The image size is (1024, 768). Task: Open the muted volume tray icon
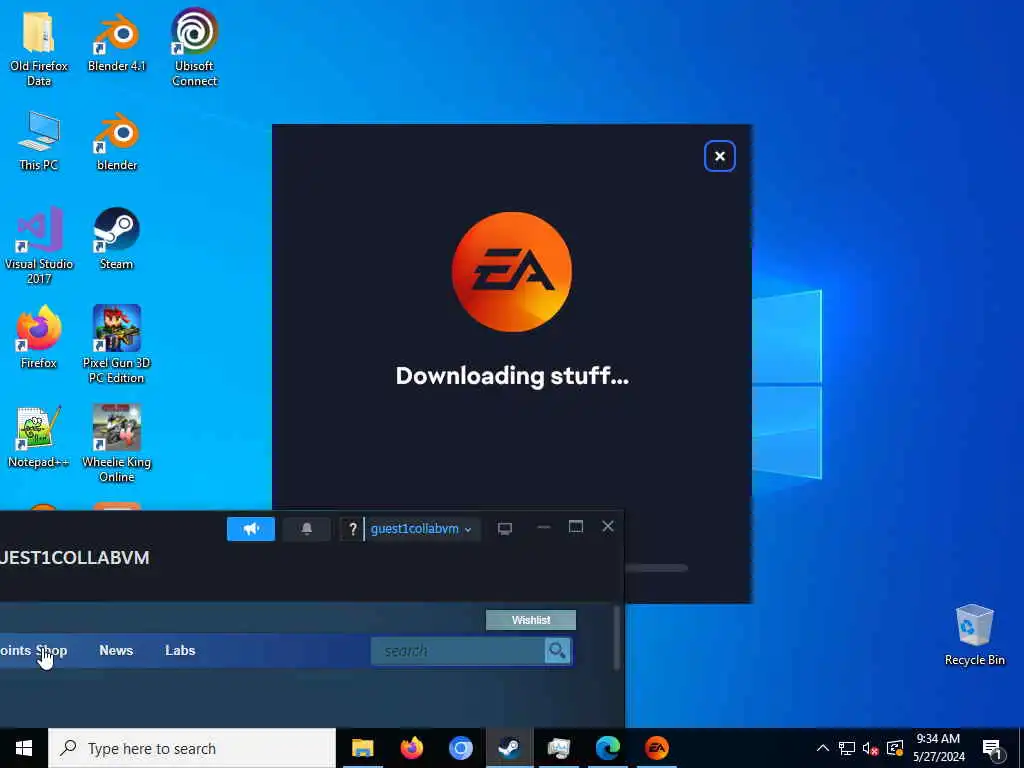871,748
